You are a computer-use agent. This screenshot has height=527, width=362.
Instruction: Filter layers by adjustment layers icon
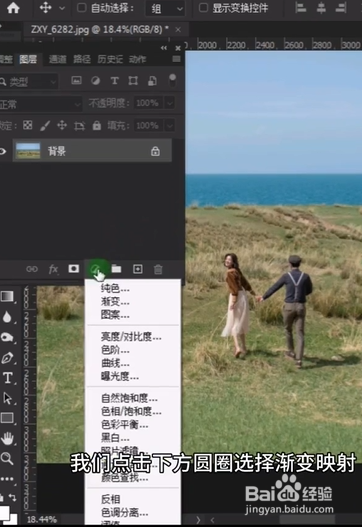point(96,80)
